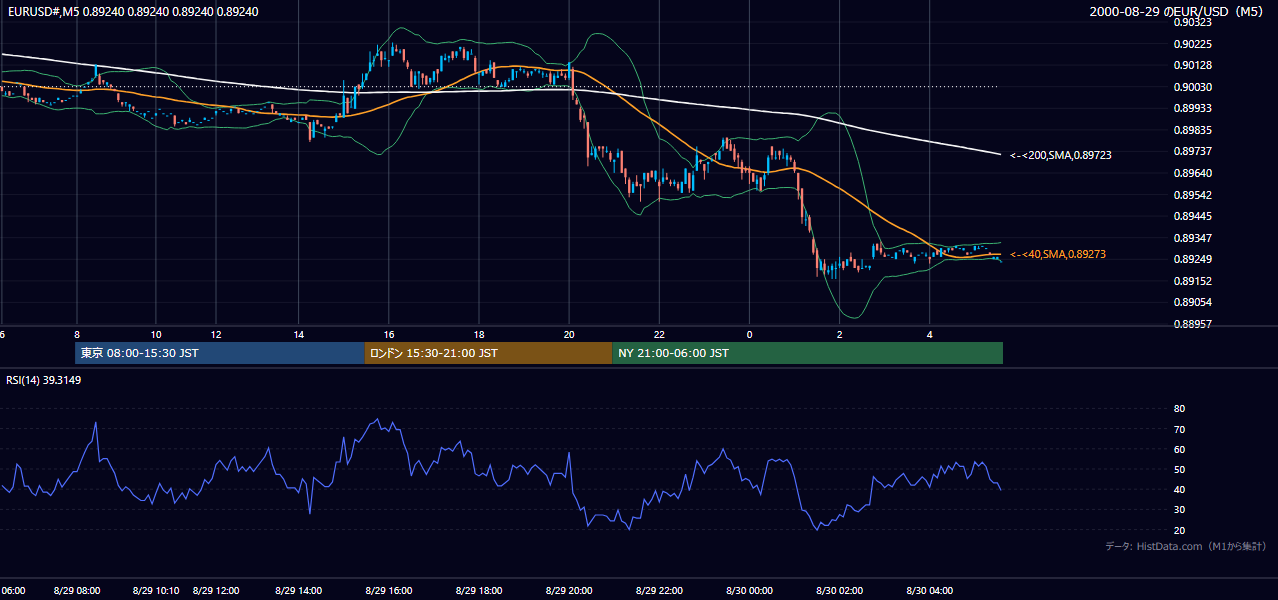Screen dimensions: 1278x600
Task: Click the 200 SMA 0.89723 label
Action: point(1061,155)
